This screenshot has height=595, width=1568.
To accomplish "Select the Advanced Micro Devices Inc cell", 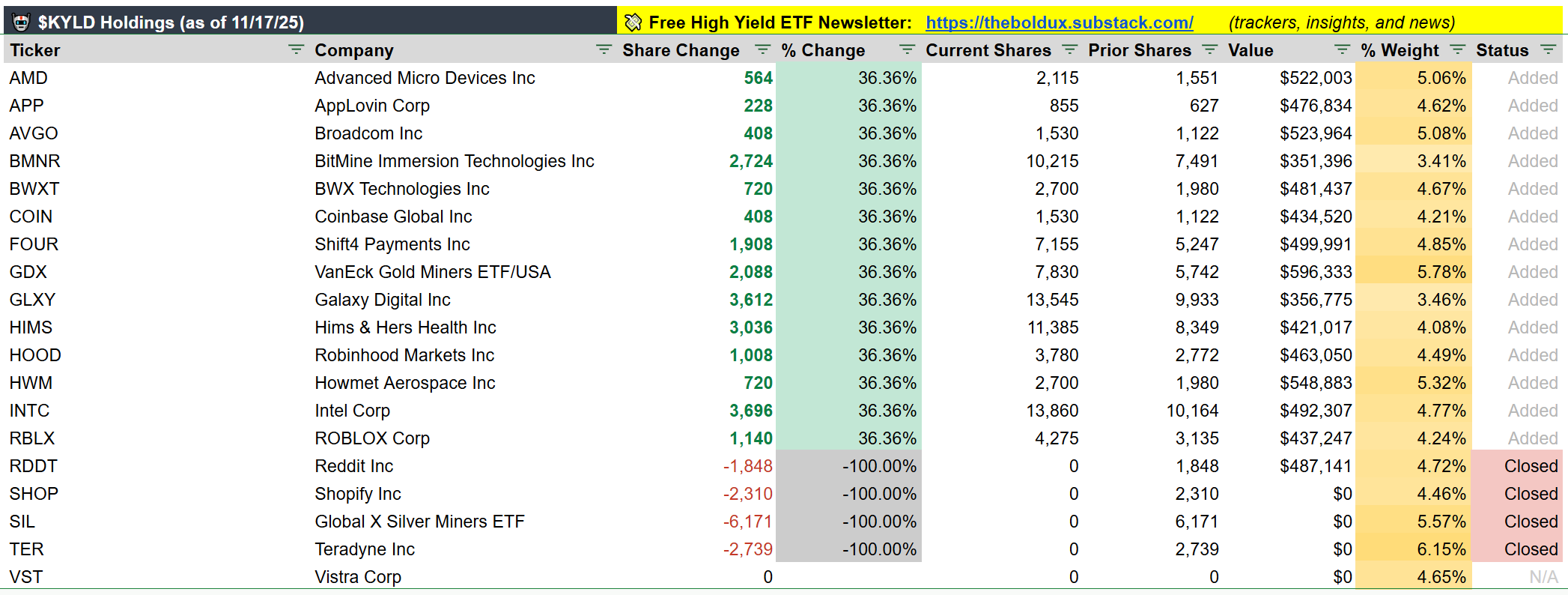I will coord(463,78).
